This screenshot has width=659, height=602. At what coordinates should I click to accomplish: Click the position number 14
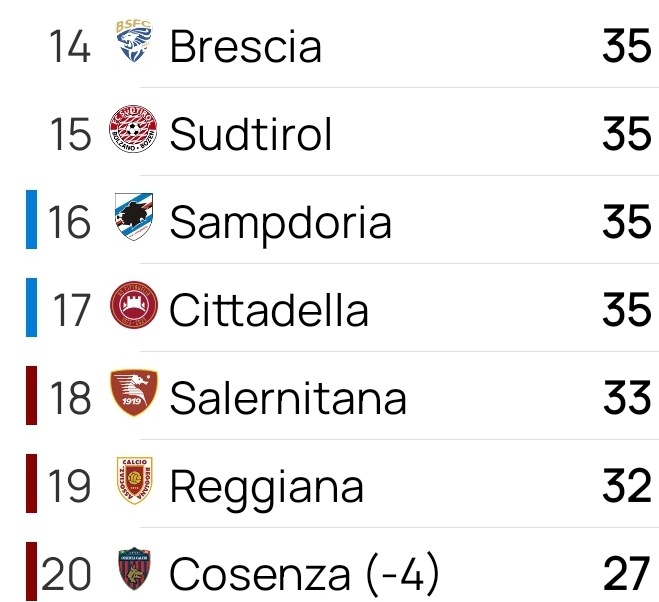pos(70,46)
